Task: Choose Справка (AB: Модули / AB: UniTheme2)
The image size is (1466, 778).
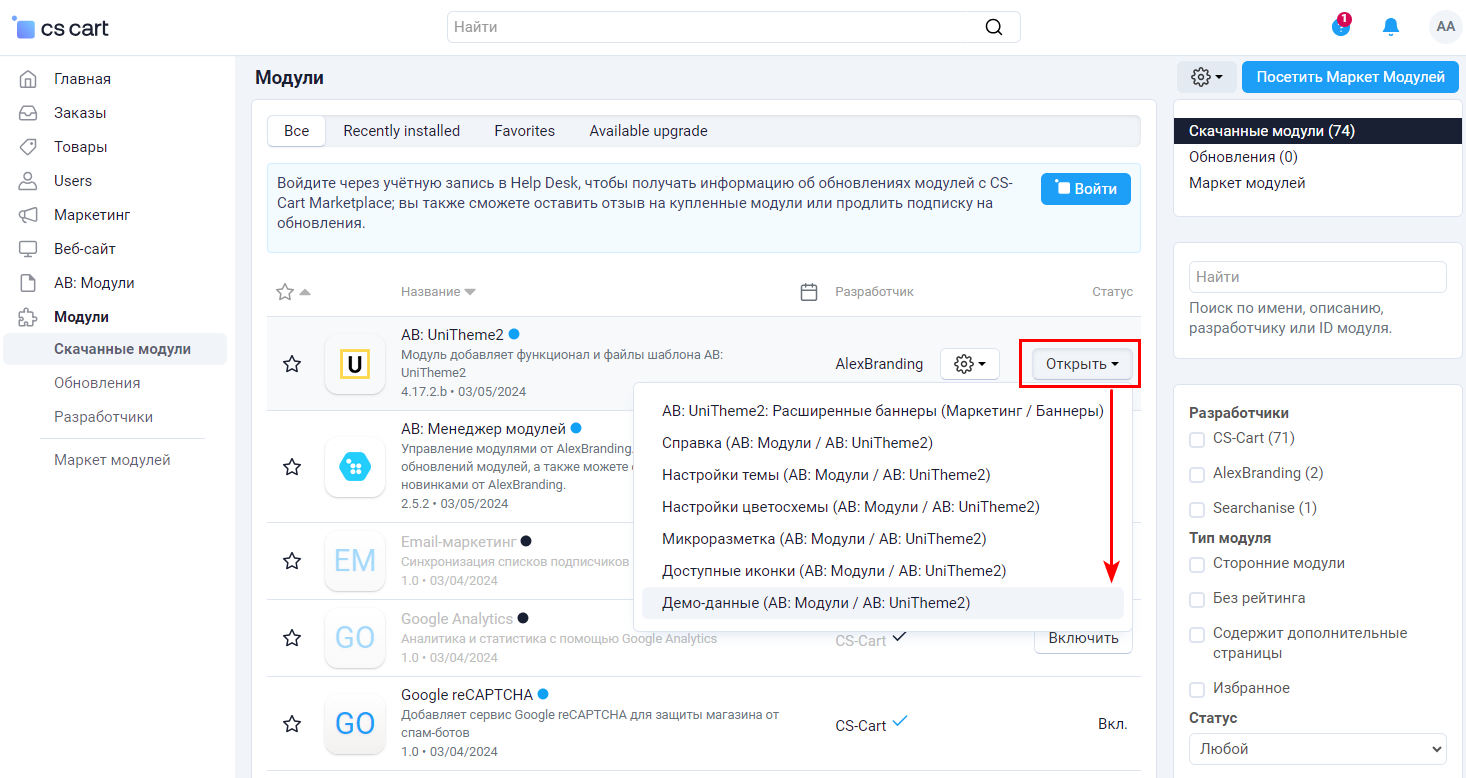Action: 883,443
